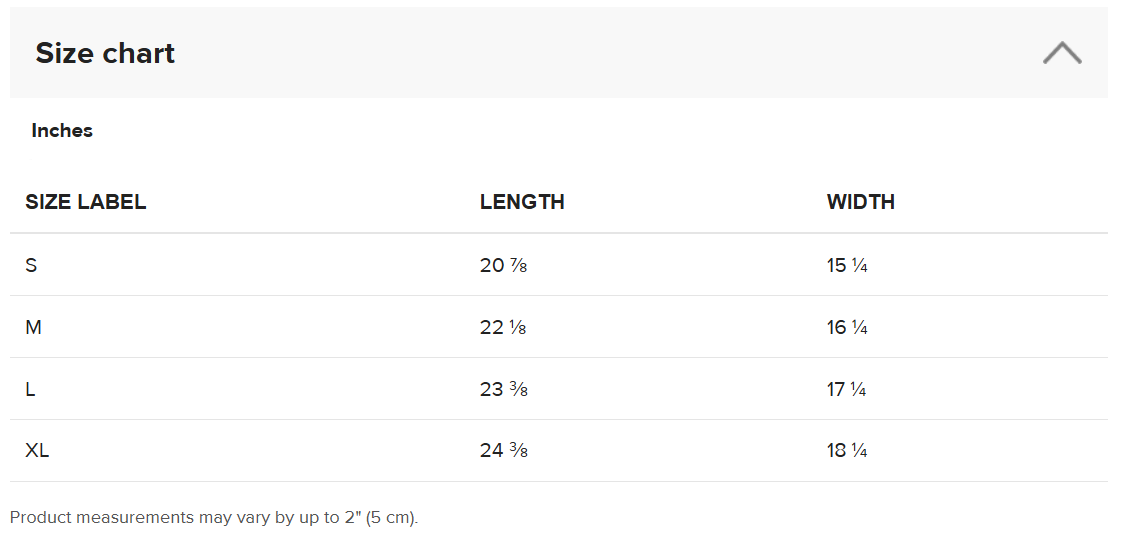Click the WIDTH column header

tap(860, 202)
